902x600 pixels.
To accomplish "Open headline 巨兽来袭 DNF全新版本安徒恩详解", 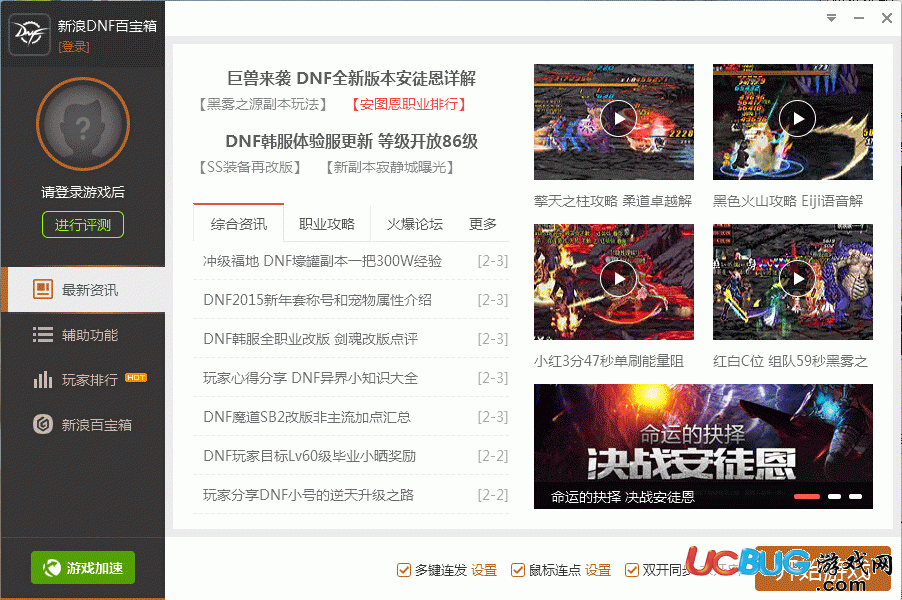I will pos(351,78).
